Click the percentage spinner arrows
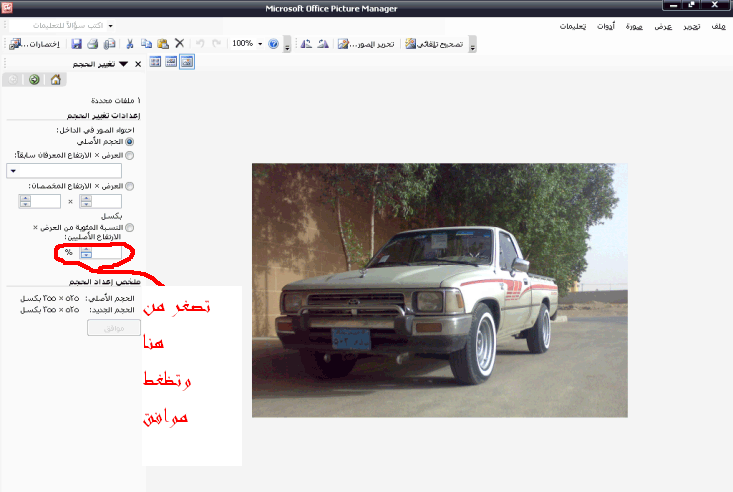733x492 pixels. (x=86, y=253)
